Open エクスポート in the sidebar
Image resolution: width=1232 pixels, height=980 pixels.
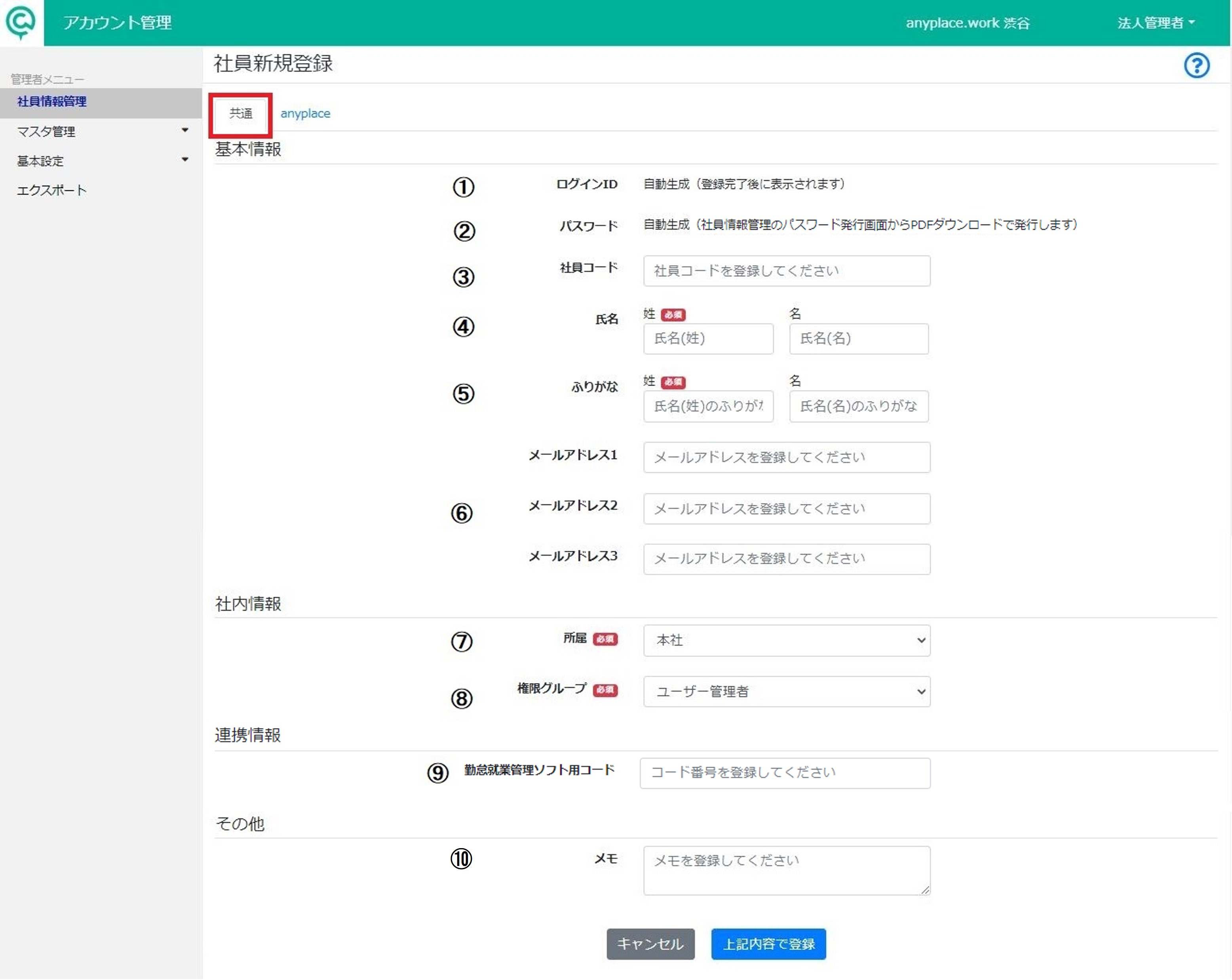coord(52,190)
